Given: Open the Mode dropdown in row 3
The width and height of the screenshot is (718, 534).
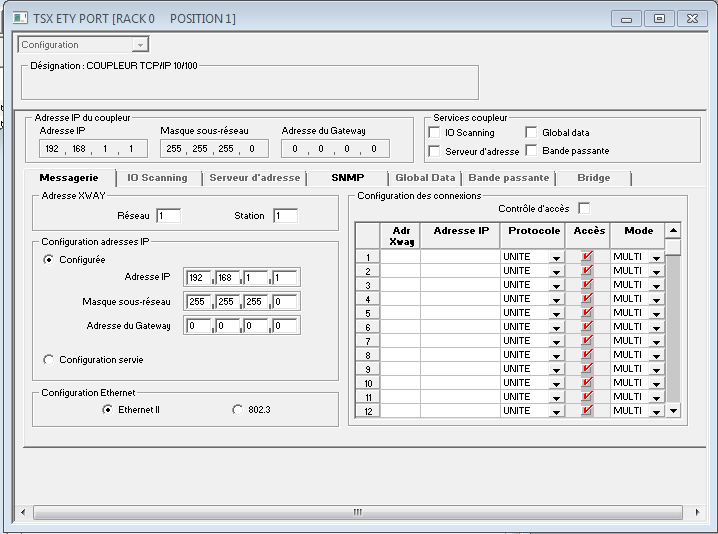Looking at the screenshot, I should tap(656, 285).
